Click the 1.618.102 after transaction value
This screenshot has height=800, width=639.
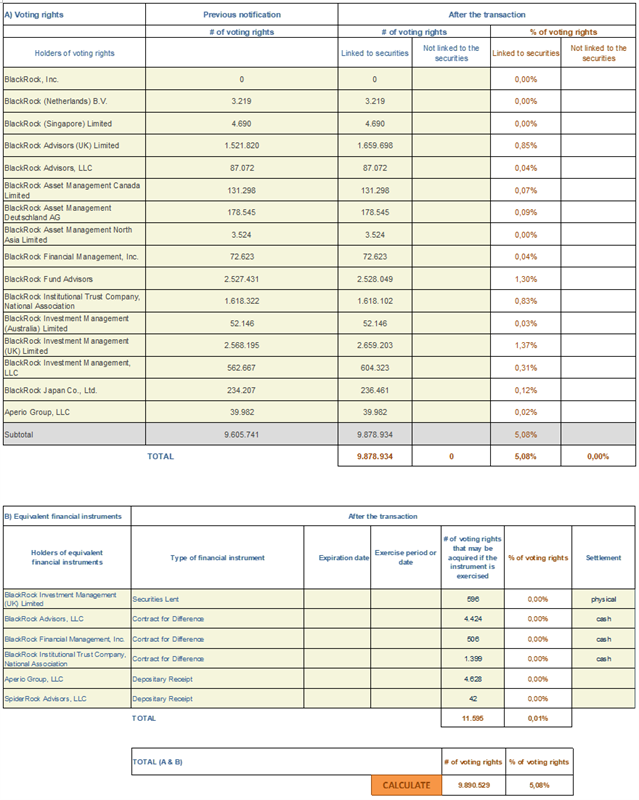[x=375, y=301]
